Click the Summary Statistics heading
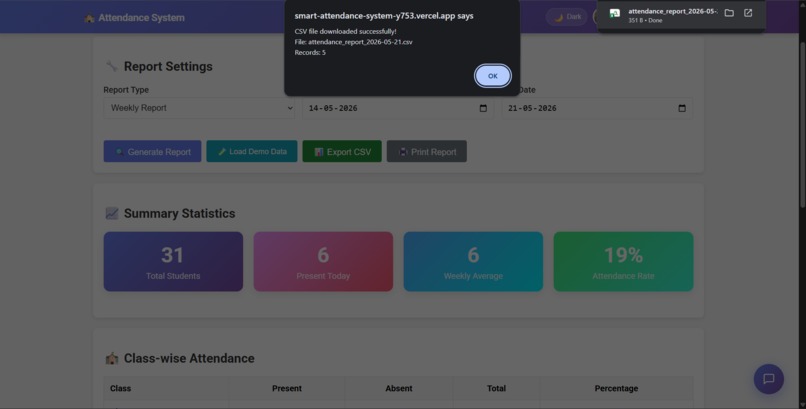The height and width of the screenshot is (409, 806). pos(170,213)
